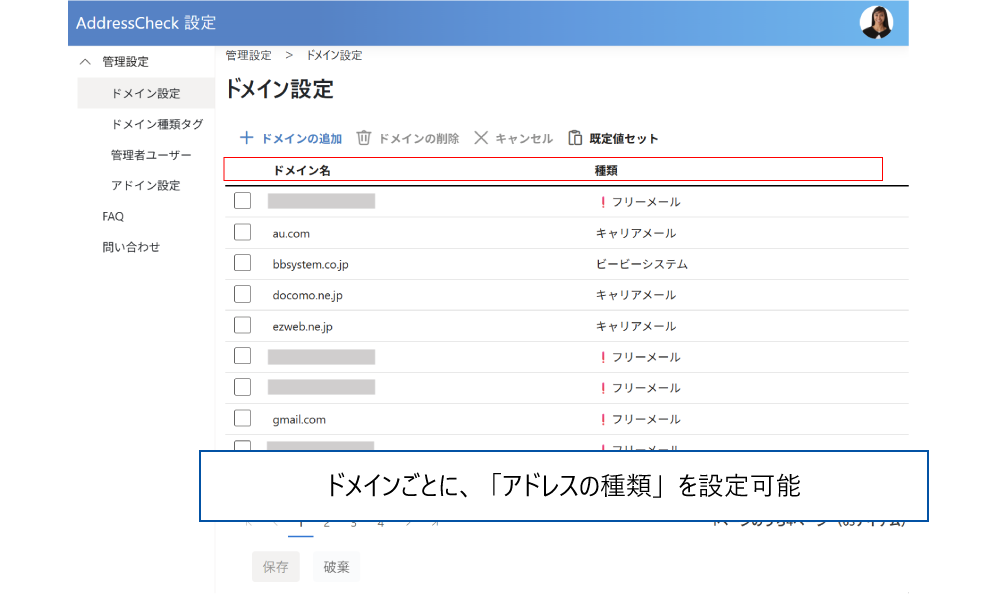The width and height of the screenshot is (1000, 600).
Task: Open ドメイン種類タグ in the sidebar
Action: 157,124
